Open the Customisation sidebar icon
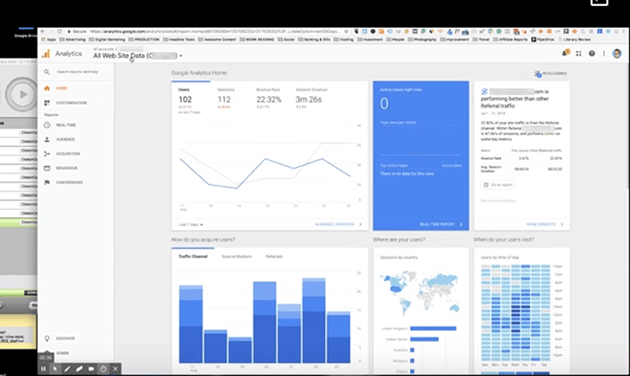Image resolution: width=630 pixels, height=376 pixels. 47,103
